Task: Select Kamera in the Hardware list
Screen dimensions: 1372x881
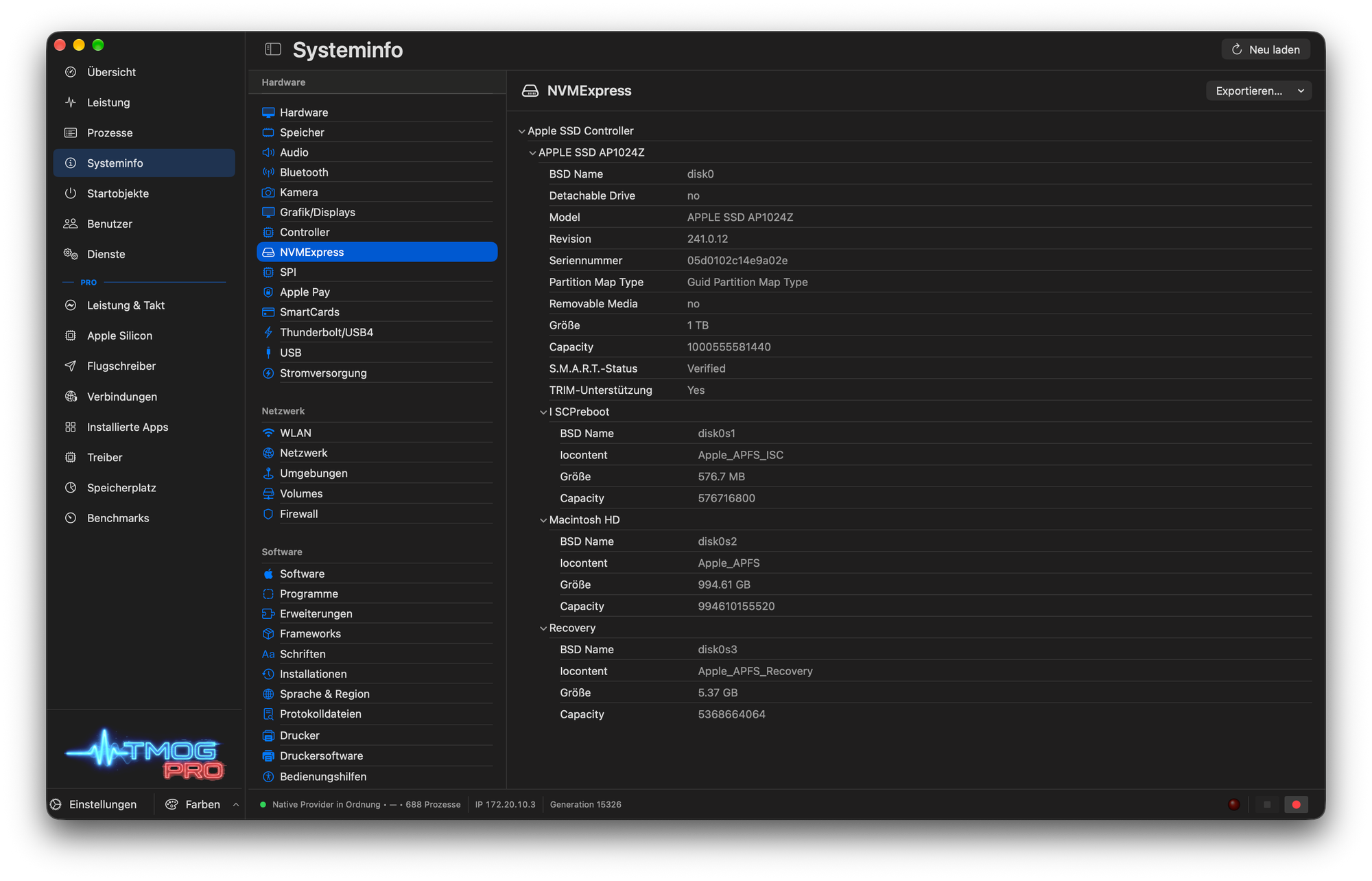Action: [x=377, y=192]
